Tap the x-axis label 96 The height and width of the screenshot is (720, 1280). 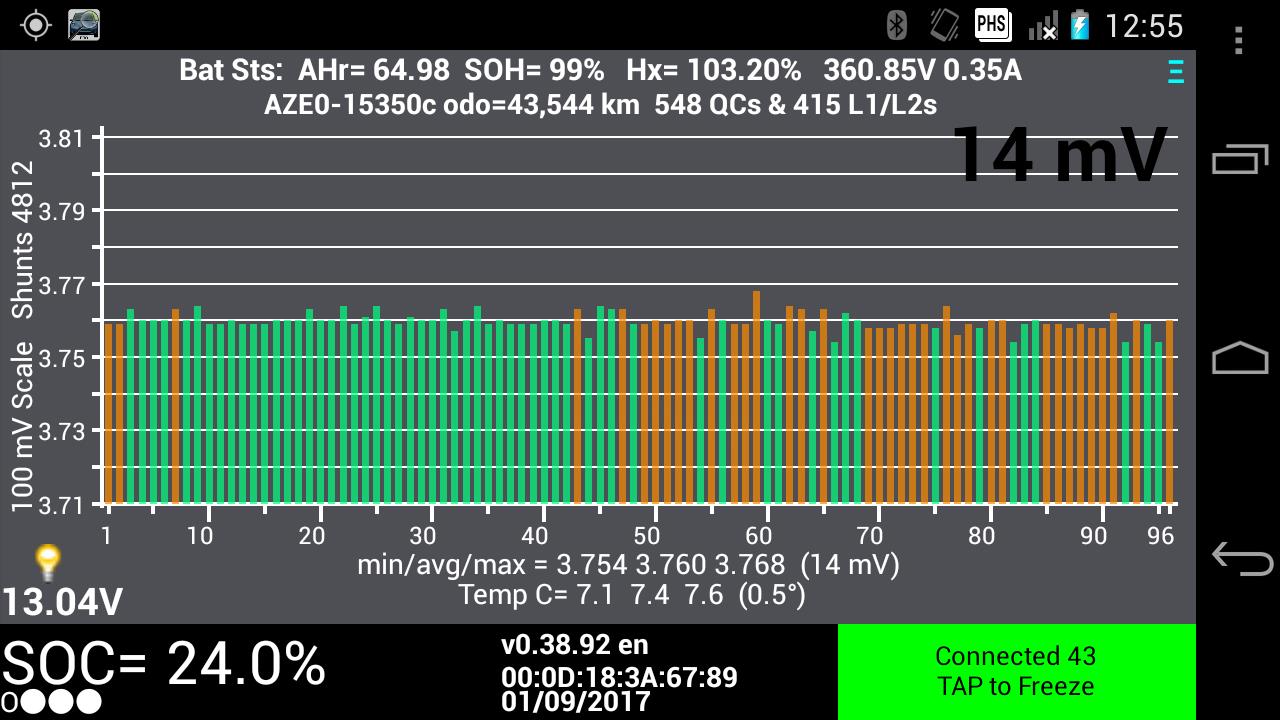1160,536
